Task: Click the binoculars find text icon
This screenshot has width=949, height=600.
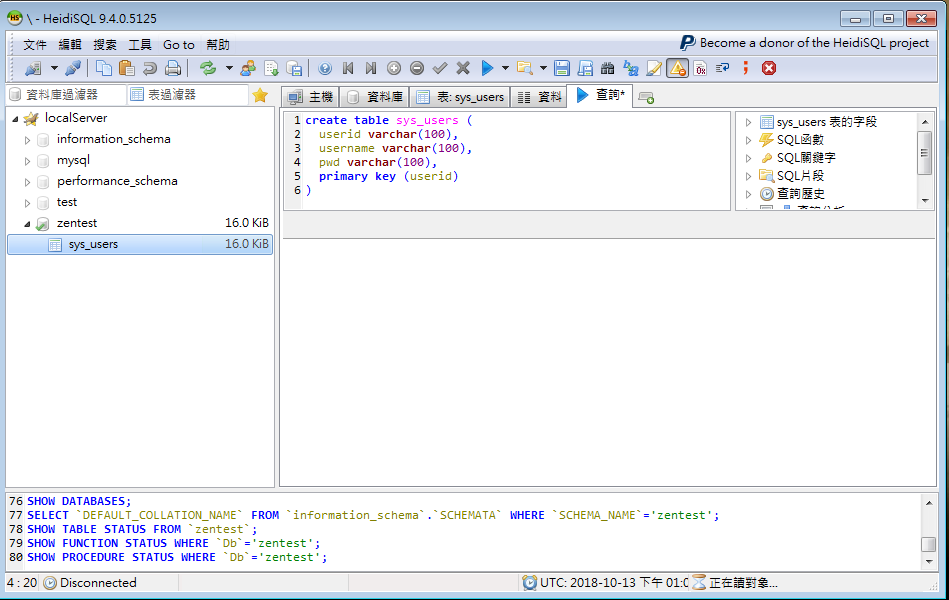Action: 607,68
